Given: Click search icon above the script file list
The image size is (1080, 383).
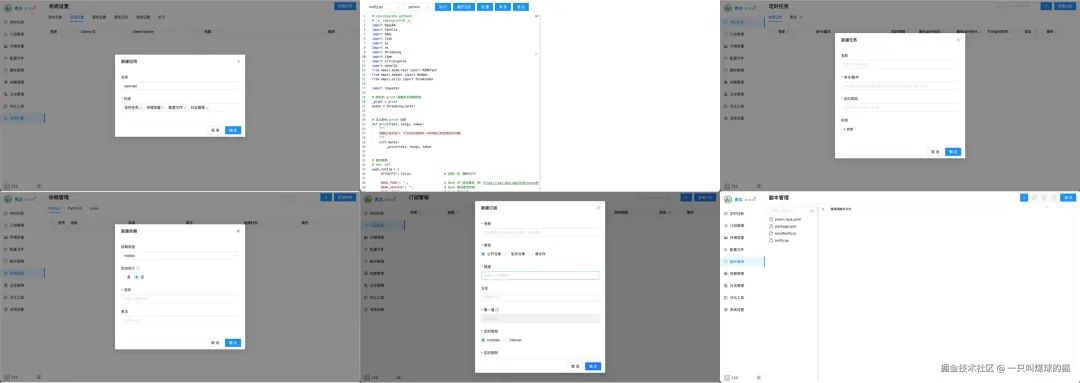Looking at the screenshot, I should pyautogui.click(x=813, y=210).
